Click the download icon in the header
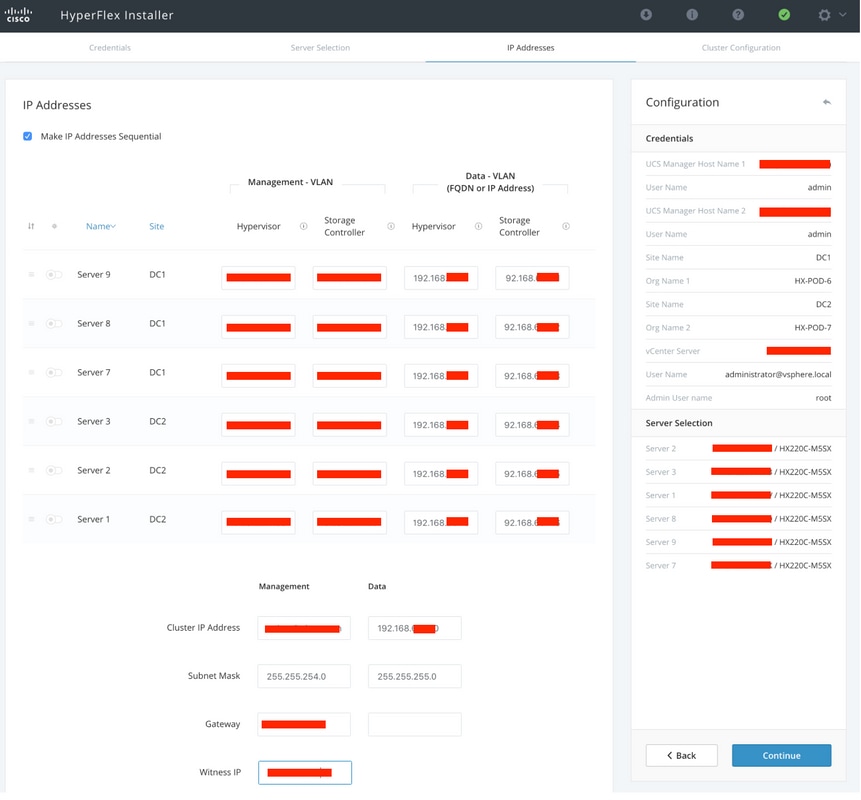Screen dimensions: 861x800 click(x=646, y=15)
